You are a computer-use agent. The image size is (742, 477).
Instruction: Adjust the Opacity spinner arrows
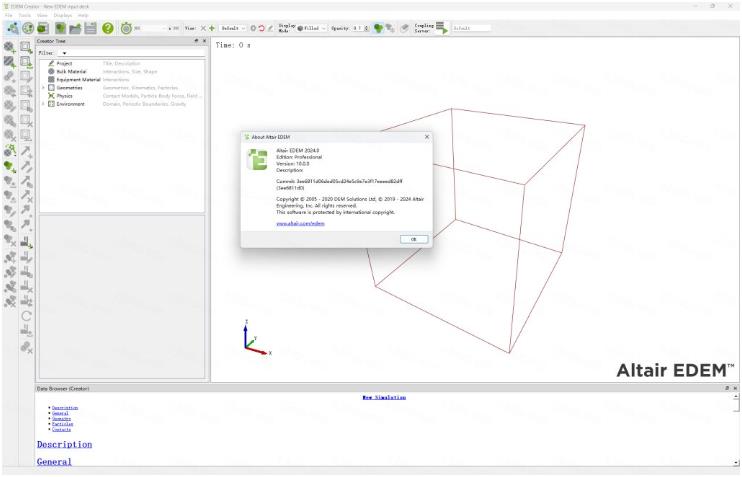point(366,28)
